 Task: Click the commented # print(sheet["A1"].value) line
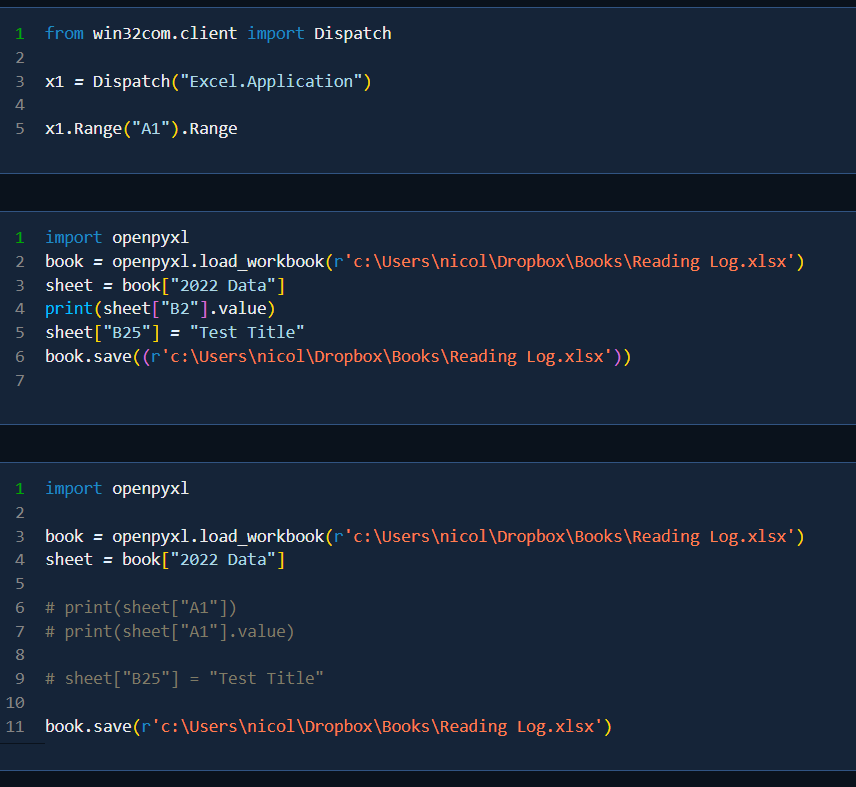pos(170,632)
